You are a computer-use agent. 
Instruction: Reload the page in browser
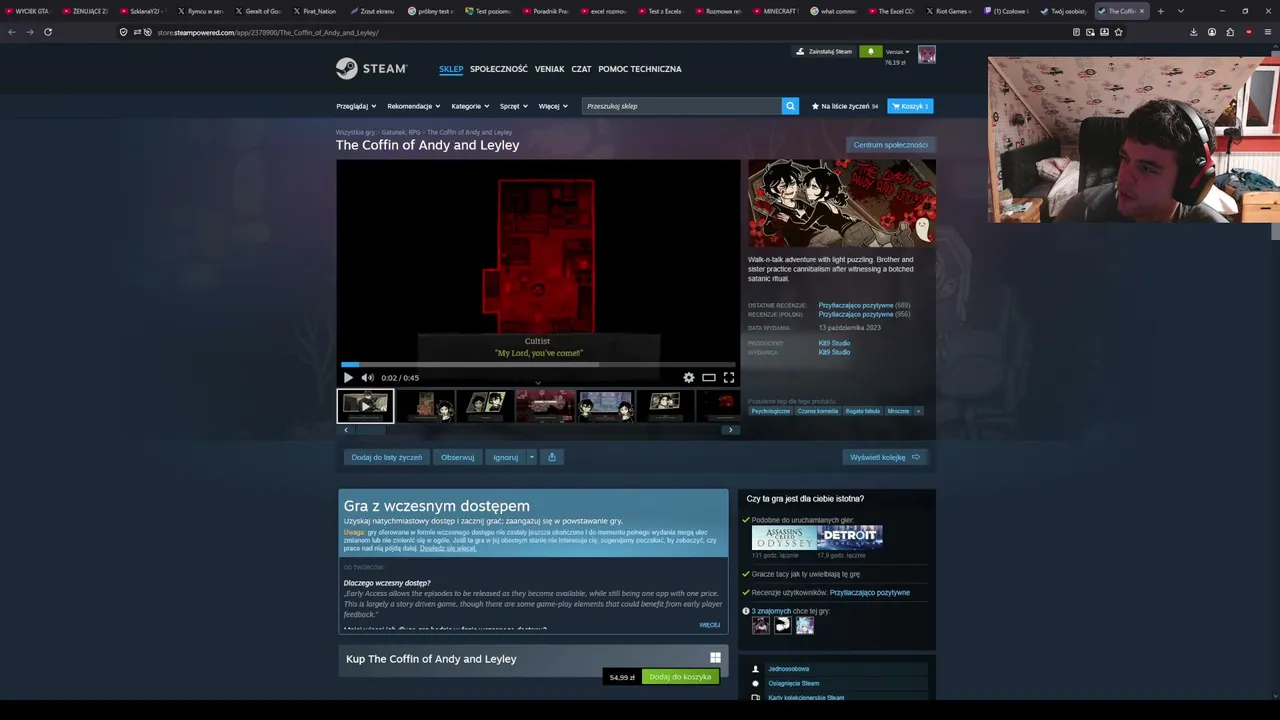(47, 32)
